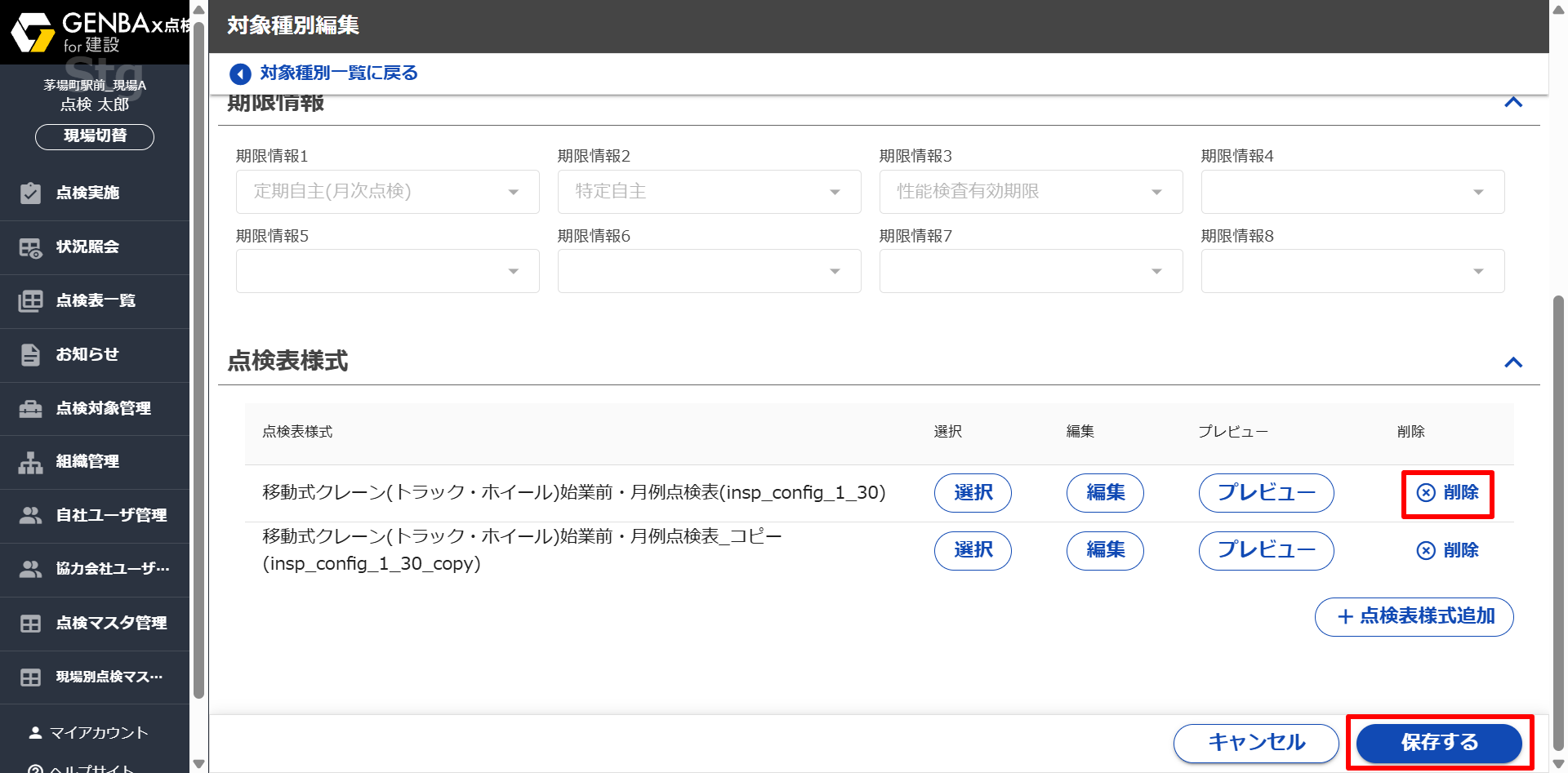Select the お知らせ document icon

click(x=30, y=355)
